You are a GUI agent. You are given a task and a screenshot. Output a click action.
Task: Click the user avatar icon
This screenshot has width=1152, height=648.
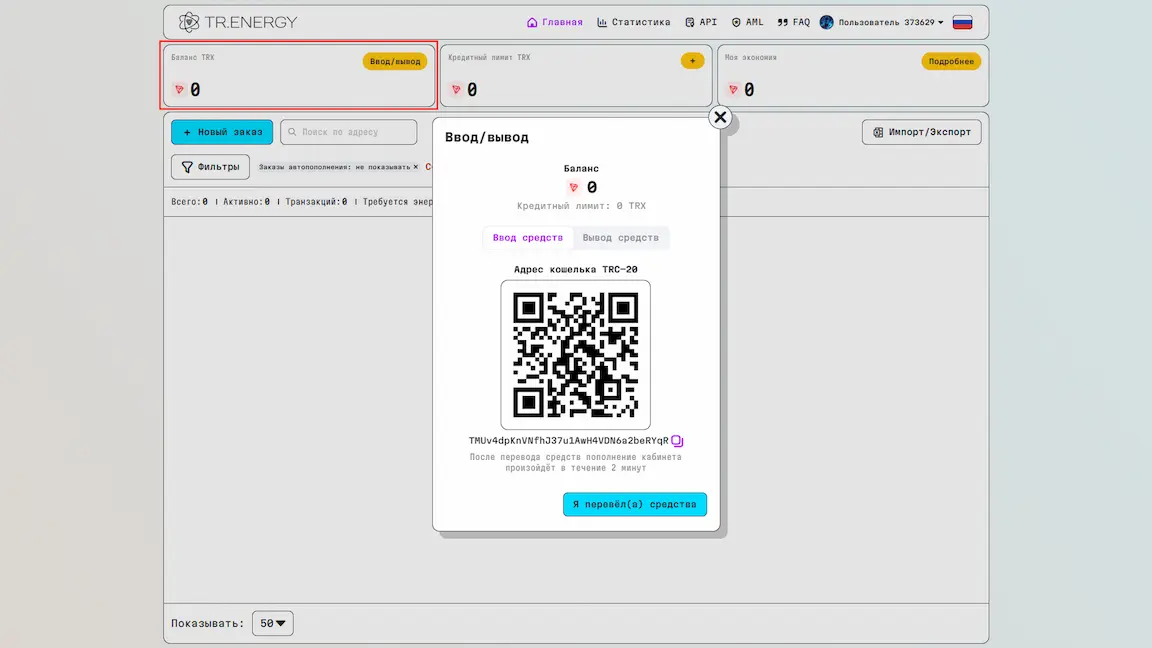tap(827, 22)
